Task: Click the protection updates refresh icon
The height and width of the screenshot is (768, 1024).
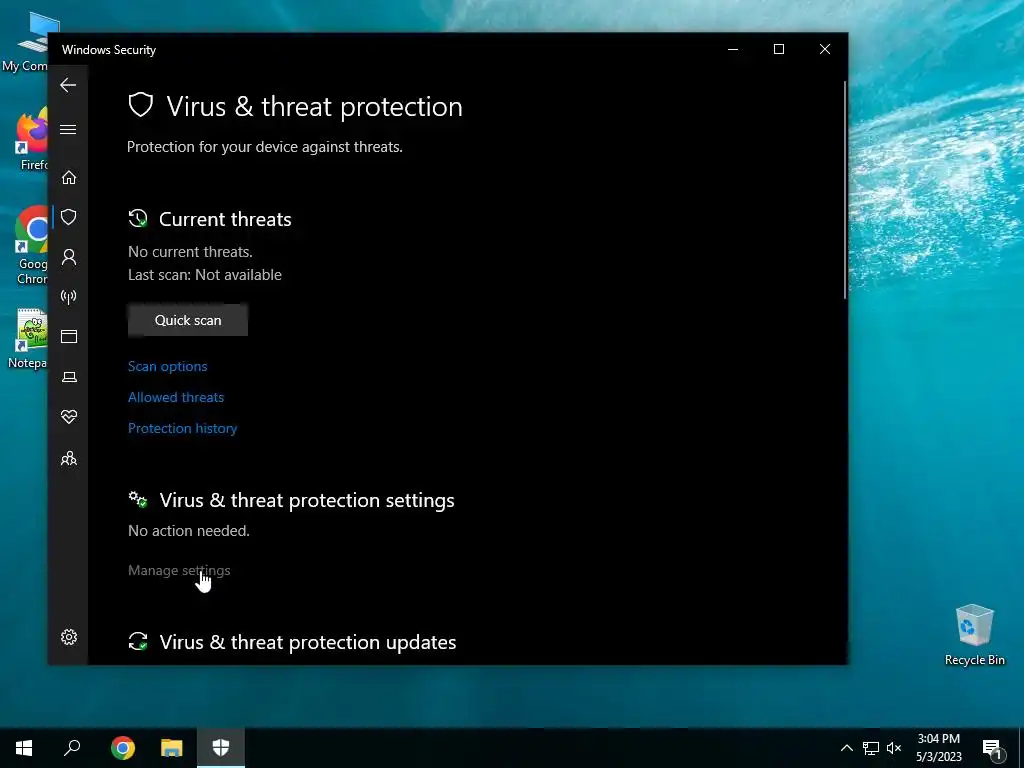Action: (x=138, y=641)
